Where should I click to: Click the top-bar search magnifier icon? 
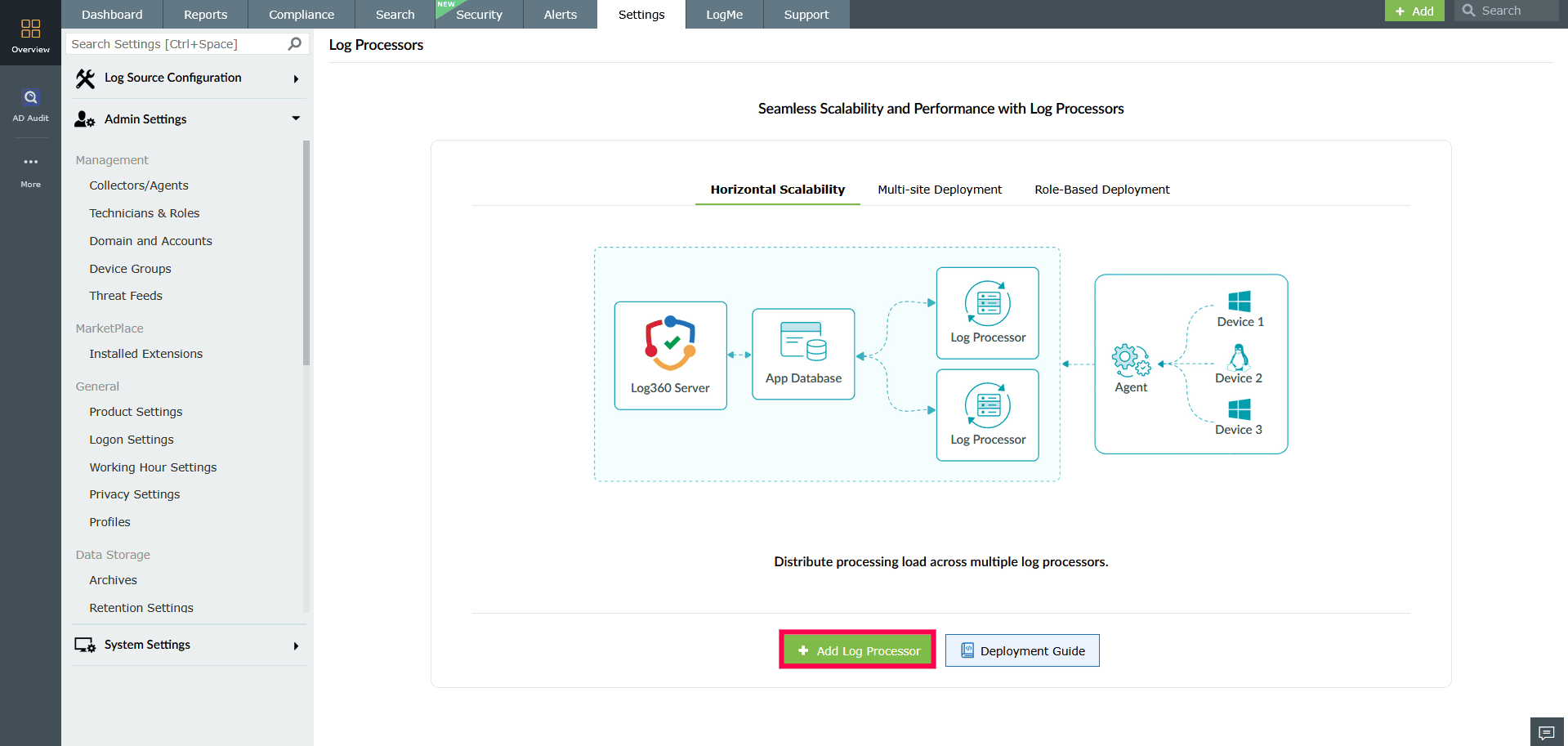coord(1468,11)
